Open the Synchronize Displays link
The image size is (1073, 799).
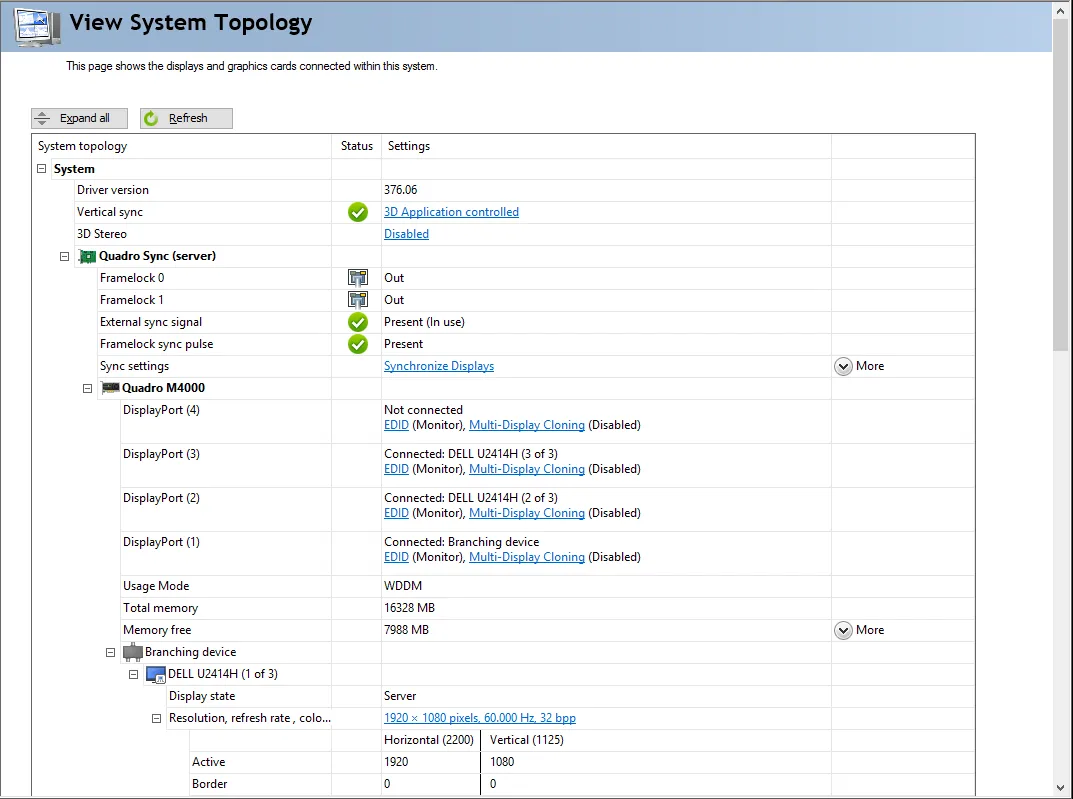pyautogui.click(x=438, y=366)
